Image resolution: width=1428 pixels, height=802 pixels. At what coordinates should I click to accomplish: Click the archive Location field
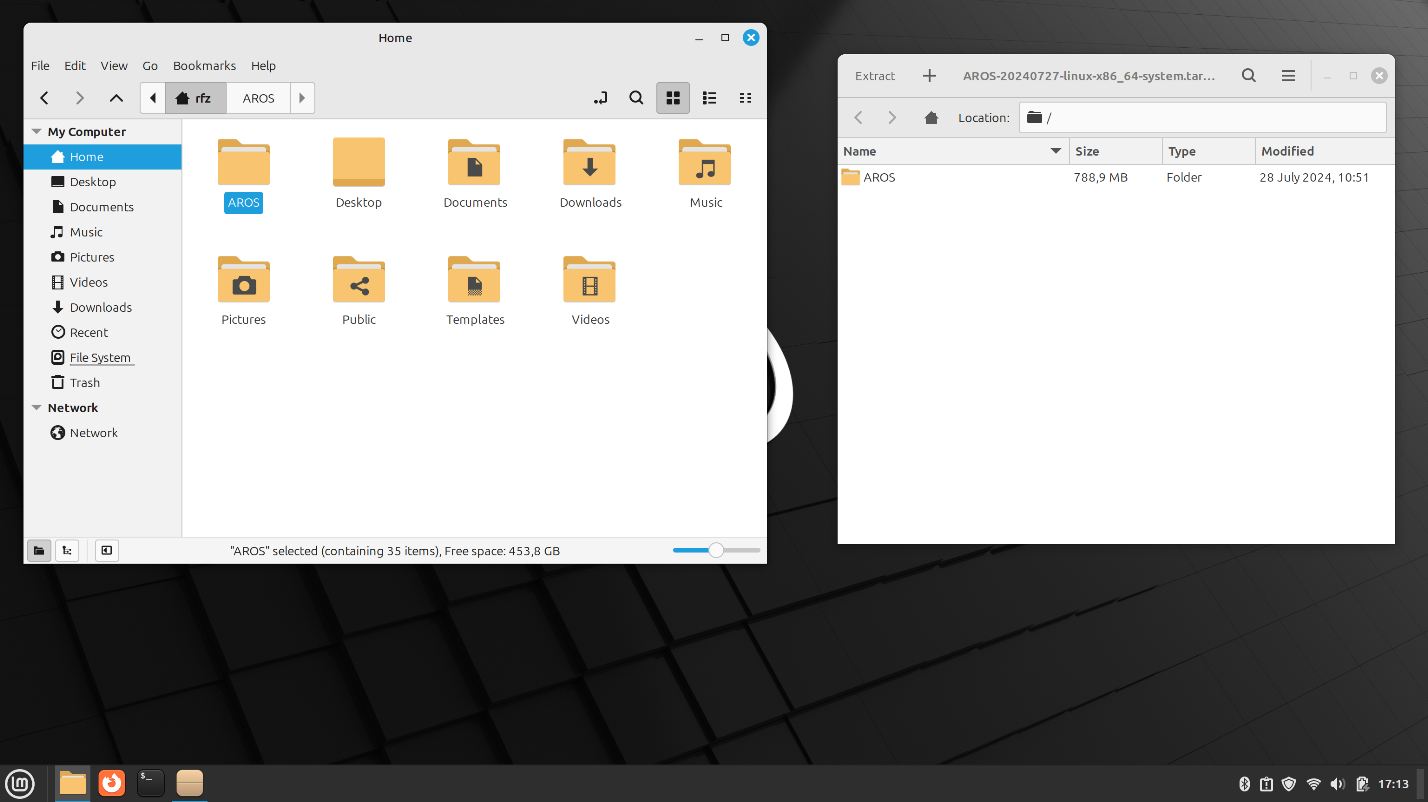coord(1203,118)
